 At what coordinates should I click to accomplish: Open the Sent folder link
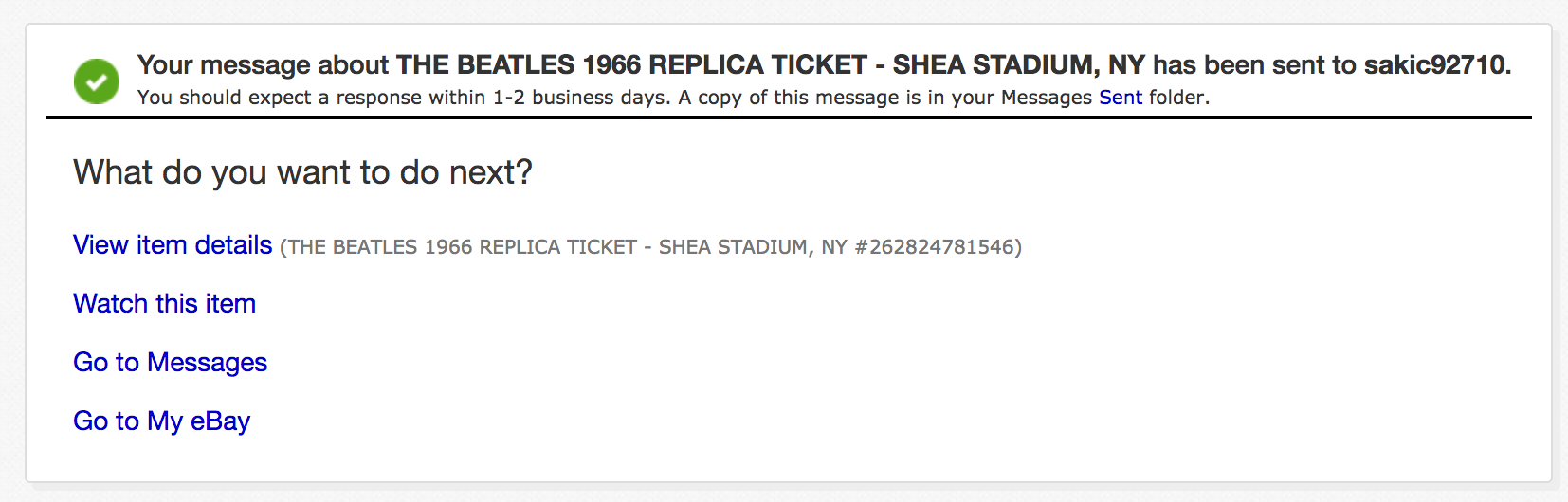tap(1121, 98)
